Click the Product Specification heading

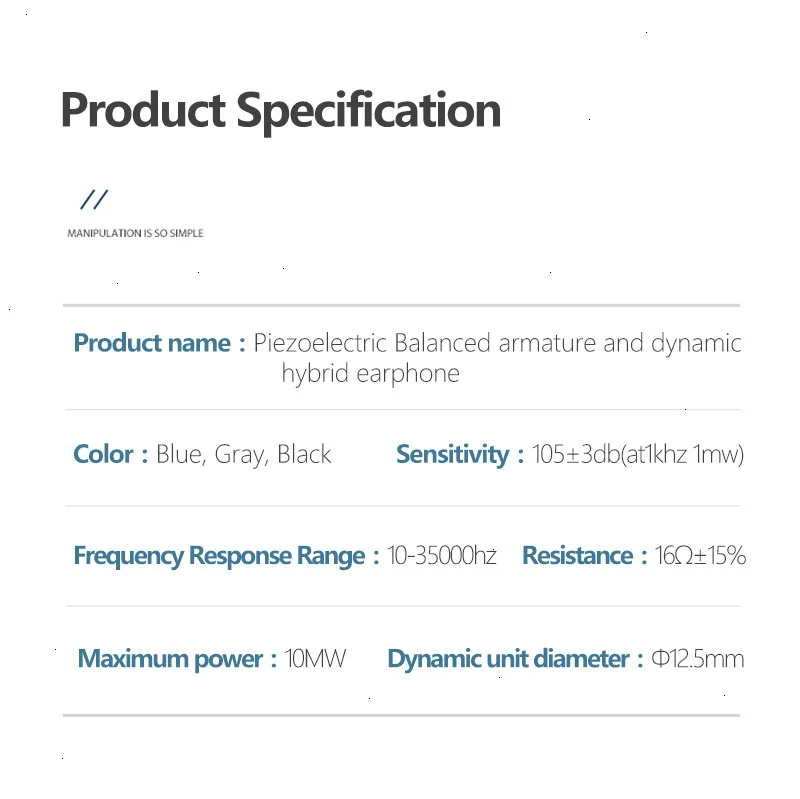pyautogui.click(x=281, y=112)
